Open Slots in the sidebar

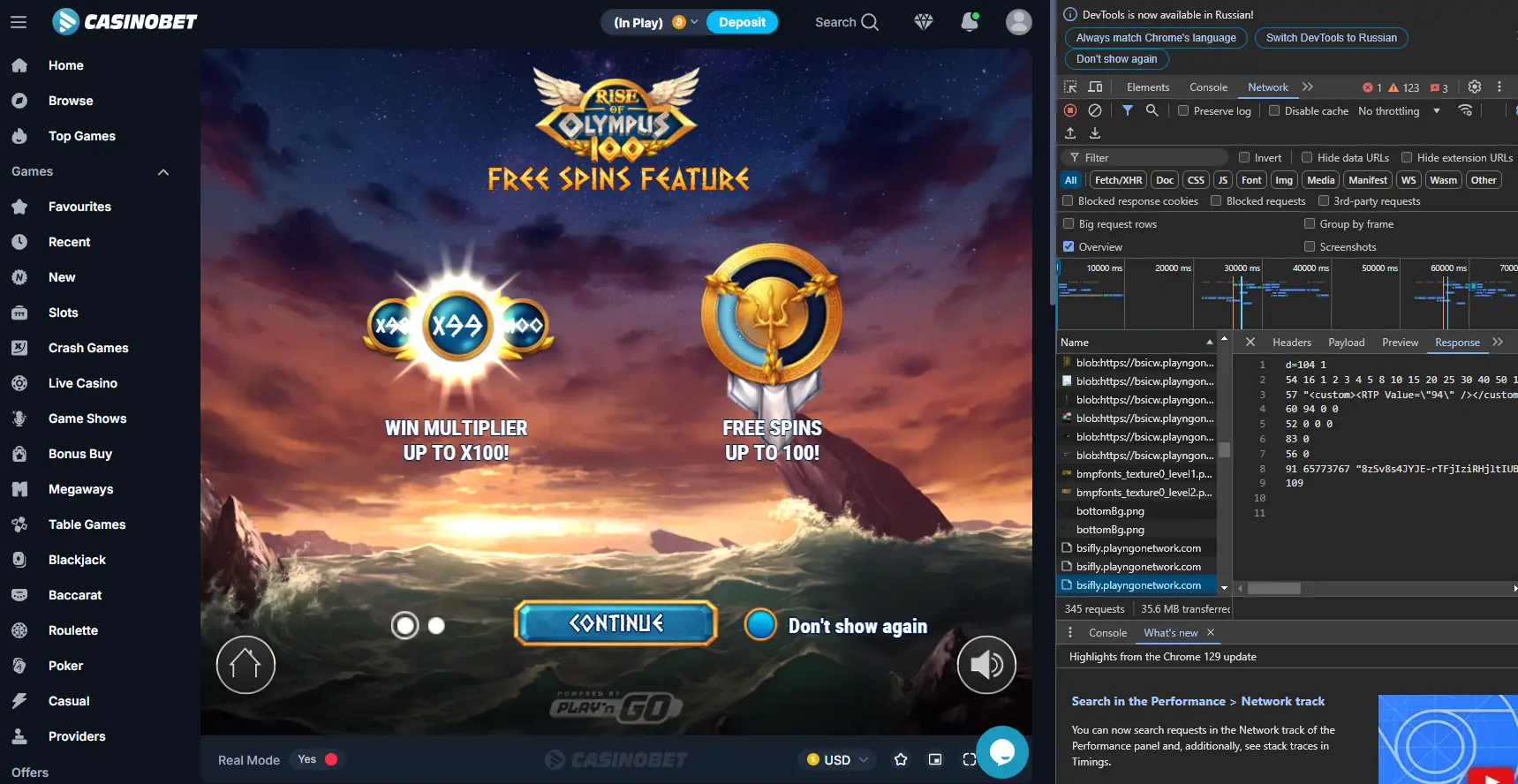(x=64, y=313)
